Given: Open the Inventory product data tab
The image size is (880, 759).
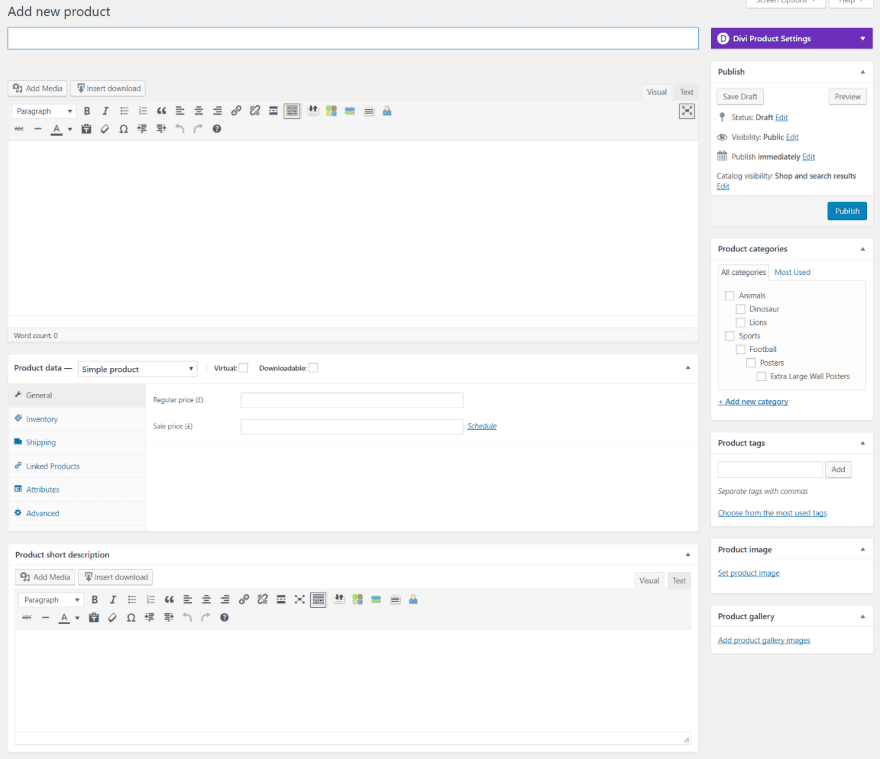Looking at the screenshot, I should [x=41, y=419].
